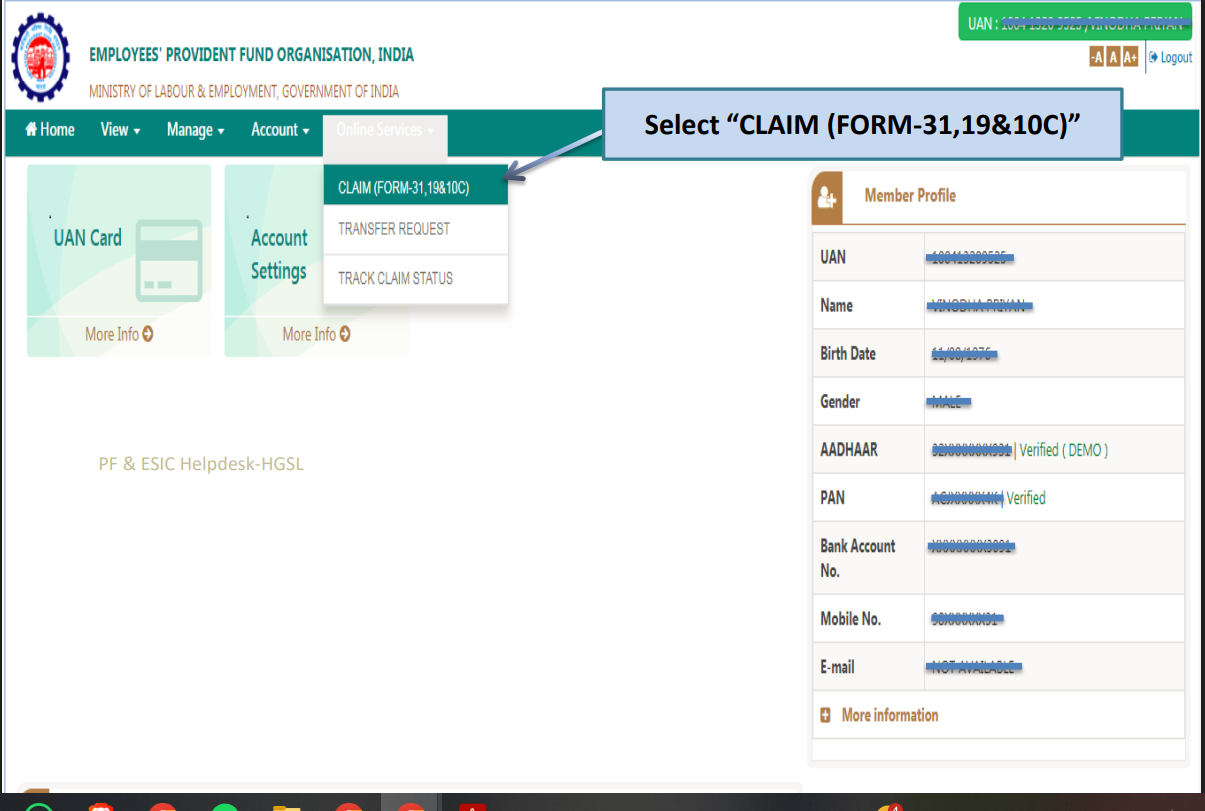Open "More Info" under UAN Card
Image resolution: width=1205 pixels, height=811 pixels.
[117, 334]
